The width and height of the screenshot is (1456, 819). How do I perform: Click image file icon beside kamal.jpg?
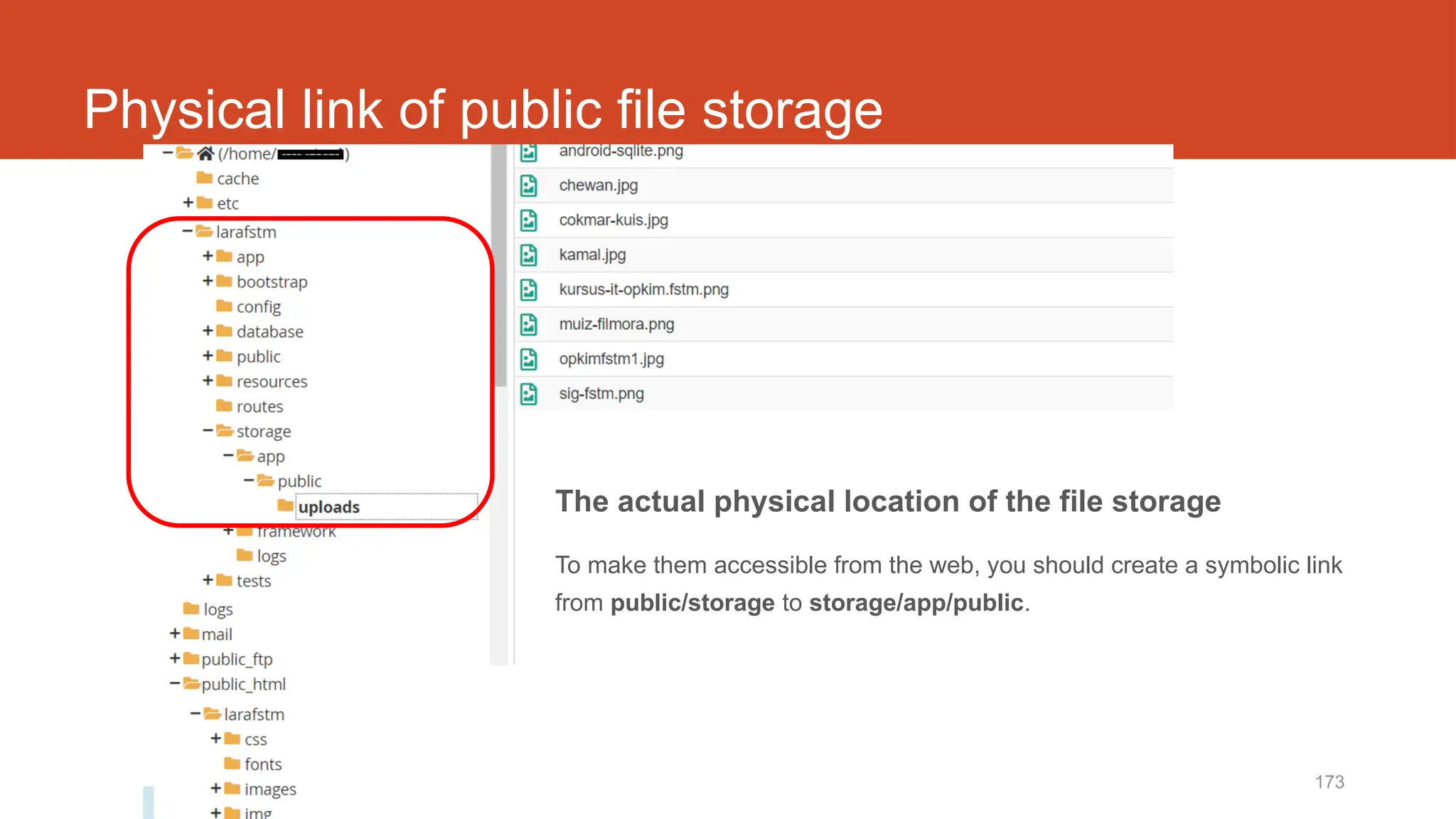(529, 255)
